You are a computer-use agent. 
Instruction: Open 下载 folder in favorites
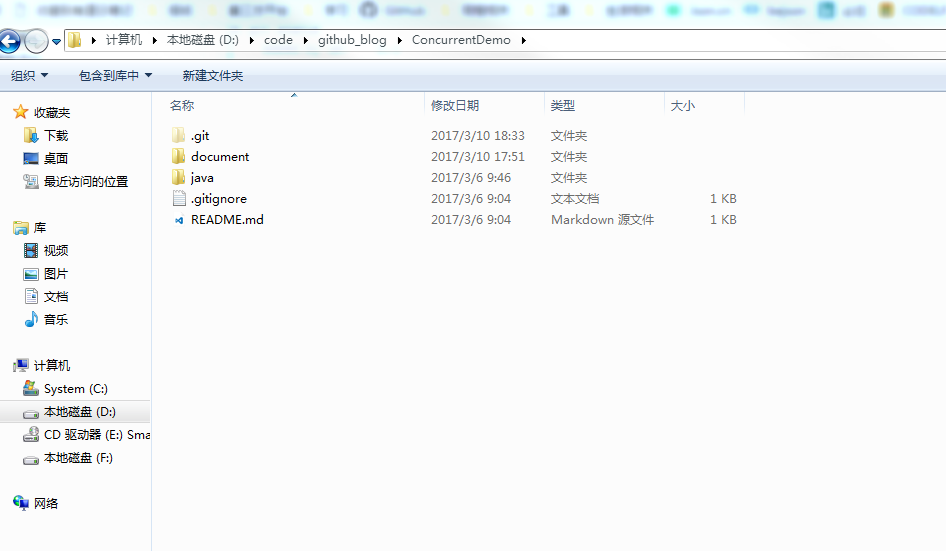tap(55, 136)
